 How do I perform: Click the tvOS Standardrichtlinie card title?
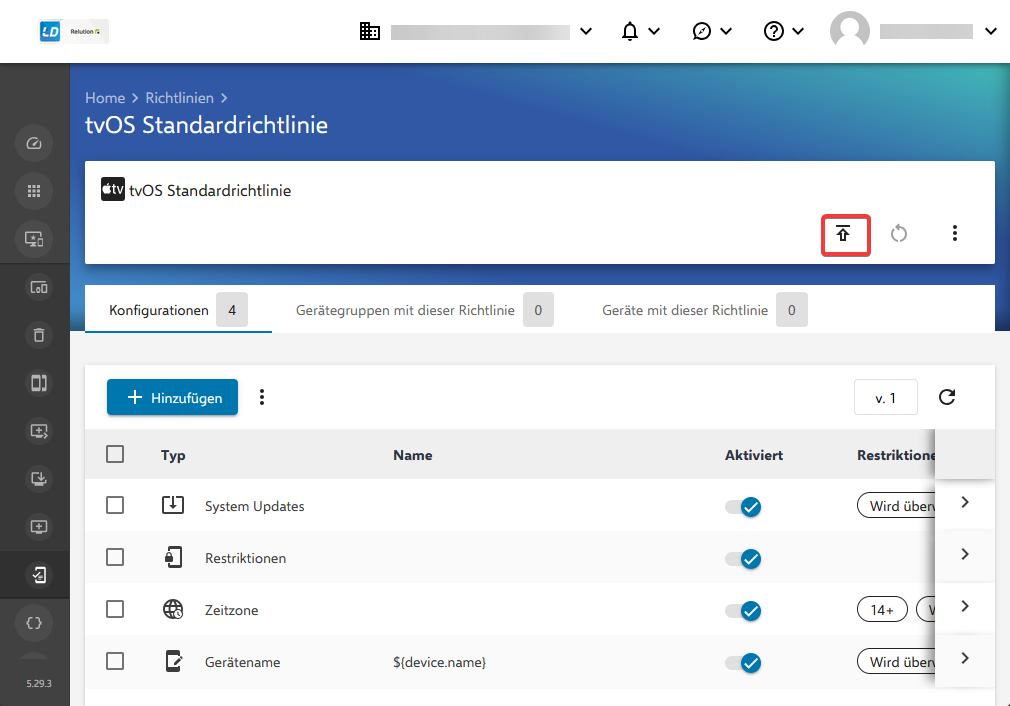tap(210, 191)
